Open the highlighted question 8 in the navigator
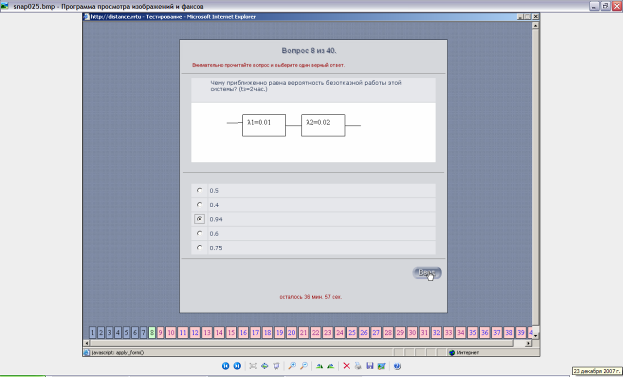 (152, 333)
